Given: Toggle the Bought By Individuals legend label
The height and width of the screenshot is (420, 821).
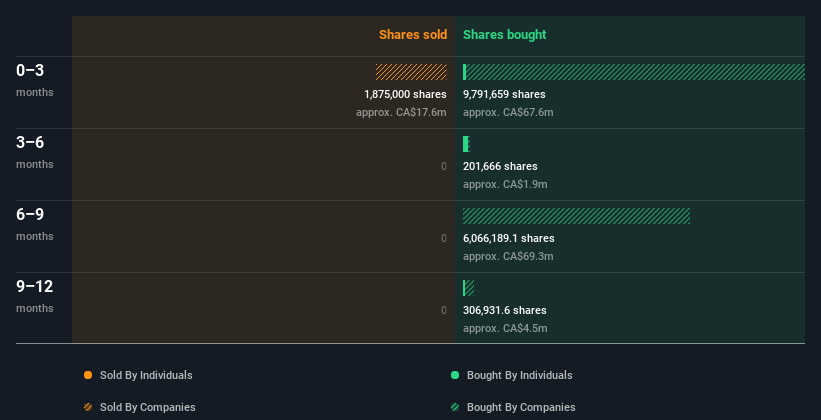Looking at the screenshot, I should click(x=520, y=375).
